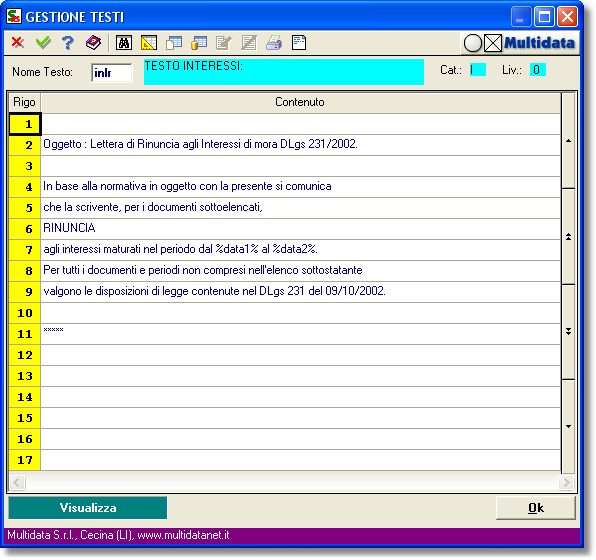596x560 pixels.
Task: Click the Cat. cyan field
Action: [x=478, y=70]
